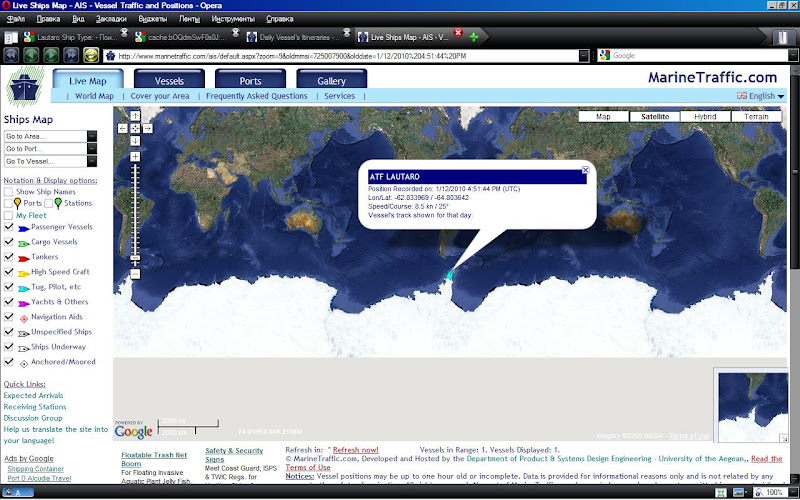Close the Live Ships Map tab
This screenshot has width=800, height=500.
[x=458, y=33]
